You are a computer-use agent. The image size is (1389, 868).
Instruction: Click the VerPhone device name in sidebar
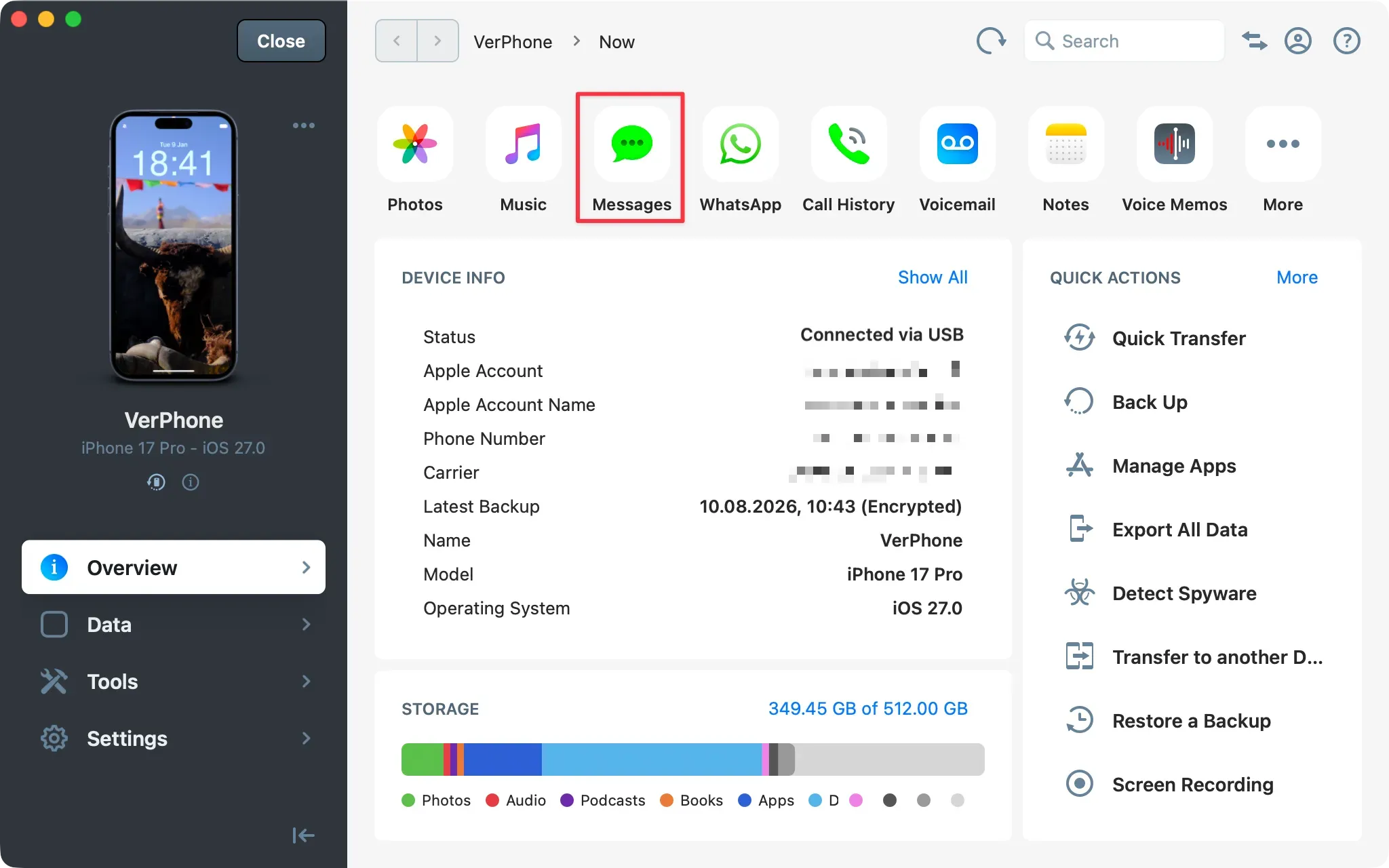click(174, 420)
